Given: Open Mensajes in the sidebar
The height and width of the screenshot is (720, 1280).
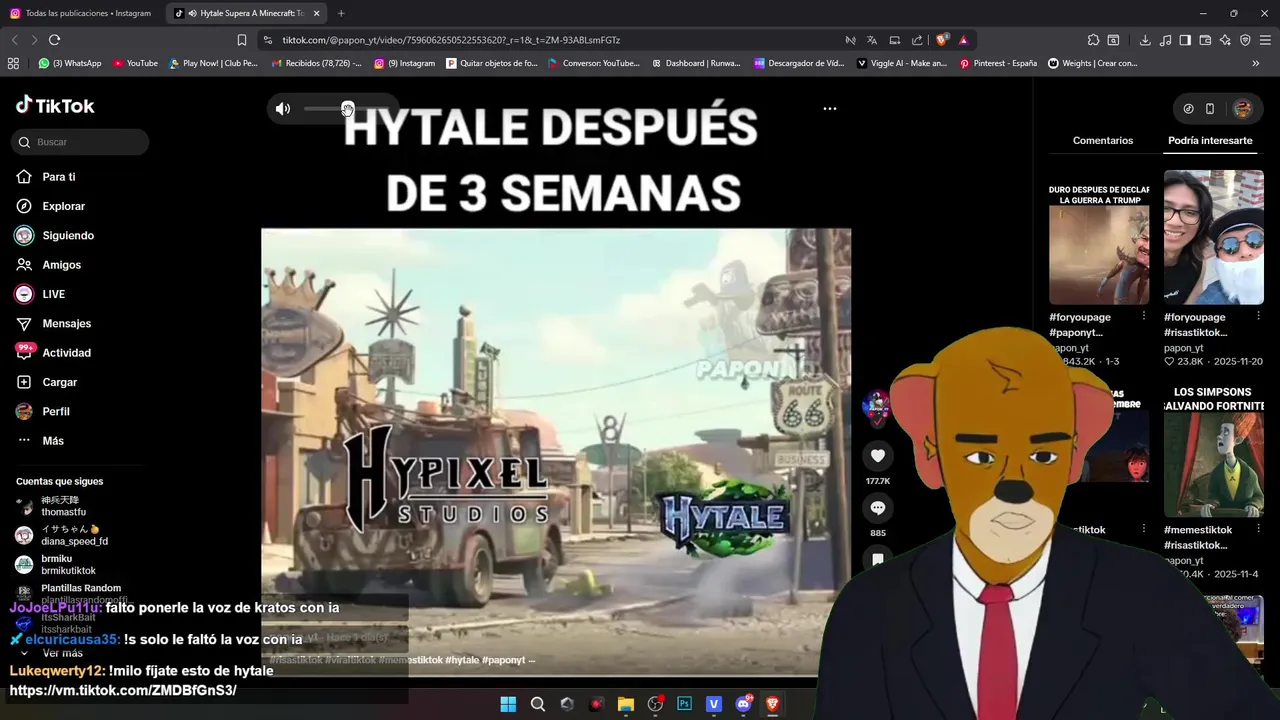Looking at the screenshot, I should pyautogui.click(x=66, y=324).
